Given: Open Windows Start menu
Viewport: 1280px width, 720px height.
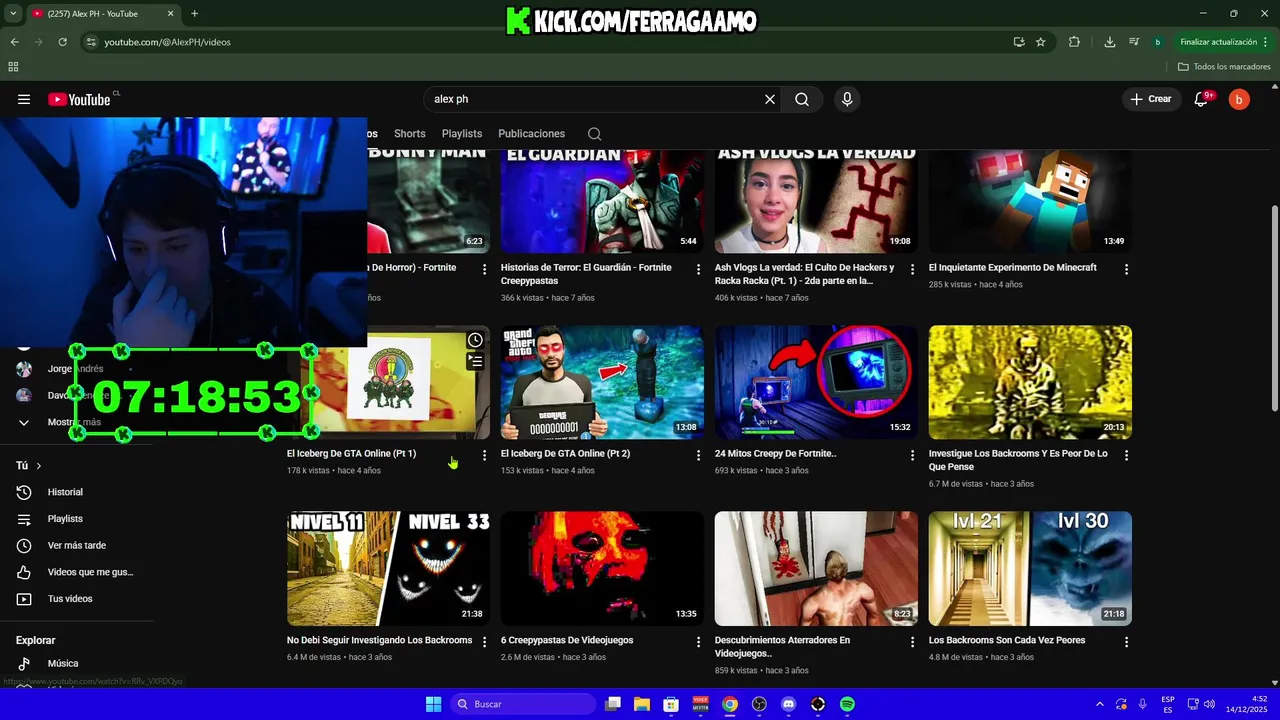Looking at the screenshot, I should [433, 704].
